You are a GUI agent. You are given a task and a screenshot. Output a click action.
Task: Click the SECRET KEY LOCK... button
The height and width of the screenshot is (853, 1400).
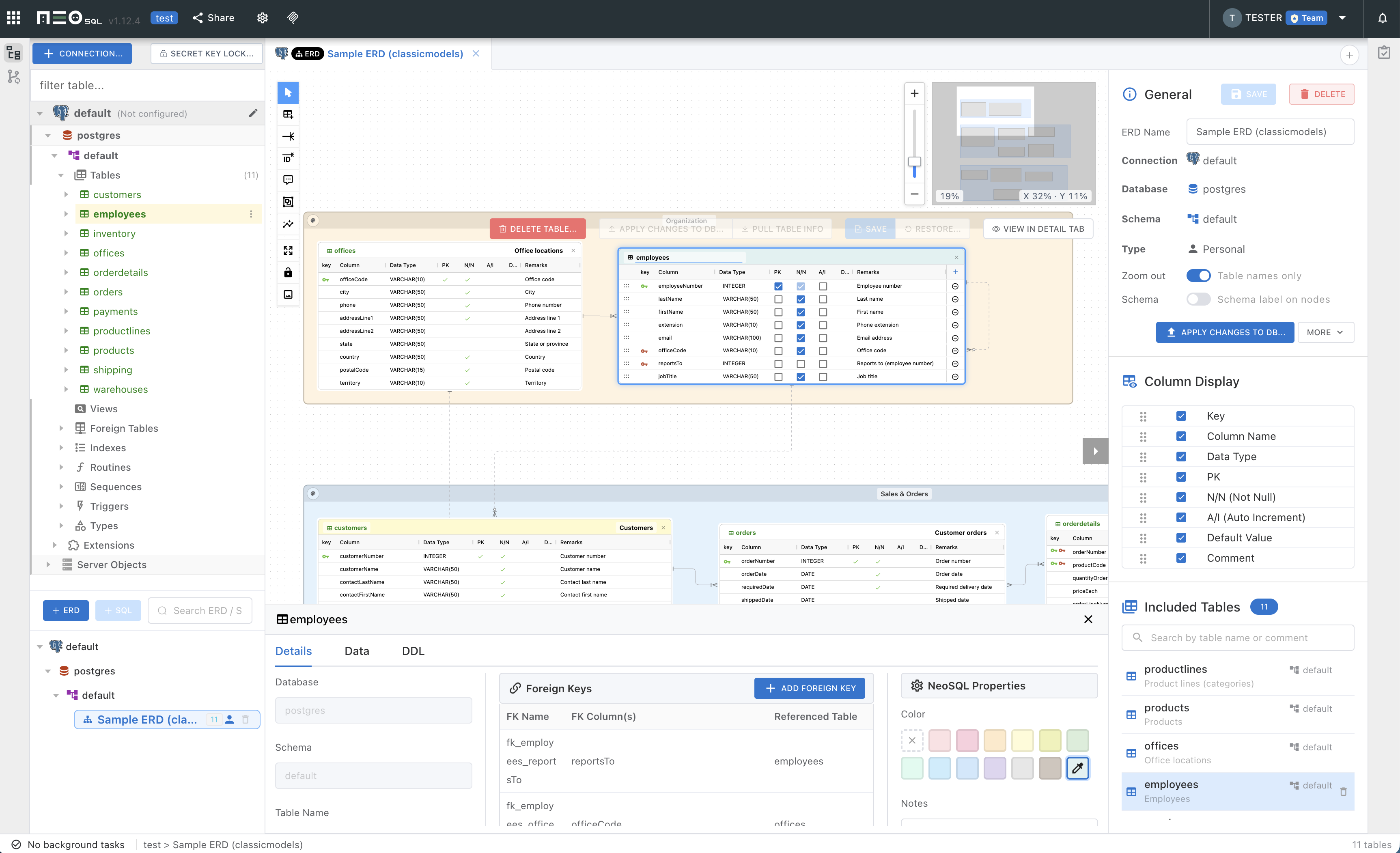(x=206, y=54)
